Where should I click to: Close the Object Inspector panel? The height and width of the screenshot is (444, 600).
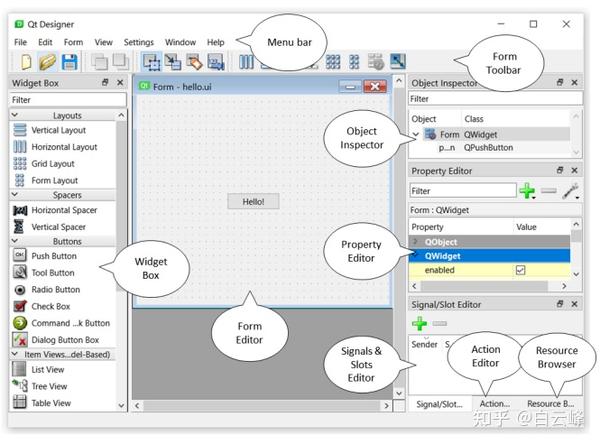pyautogui.click(x=574, y=82)
